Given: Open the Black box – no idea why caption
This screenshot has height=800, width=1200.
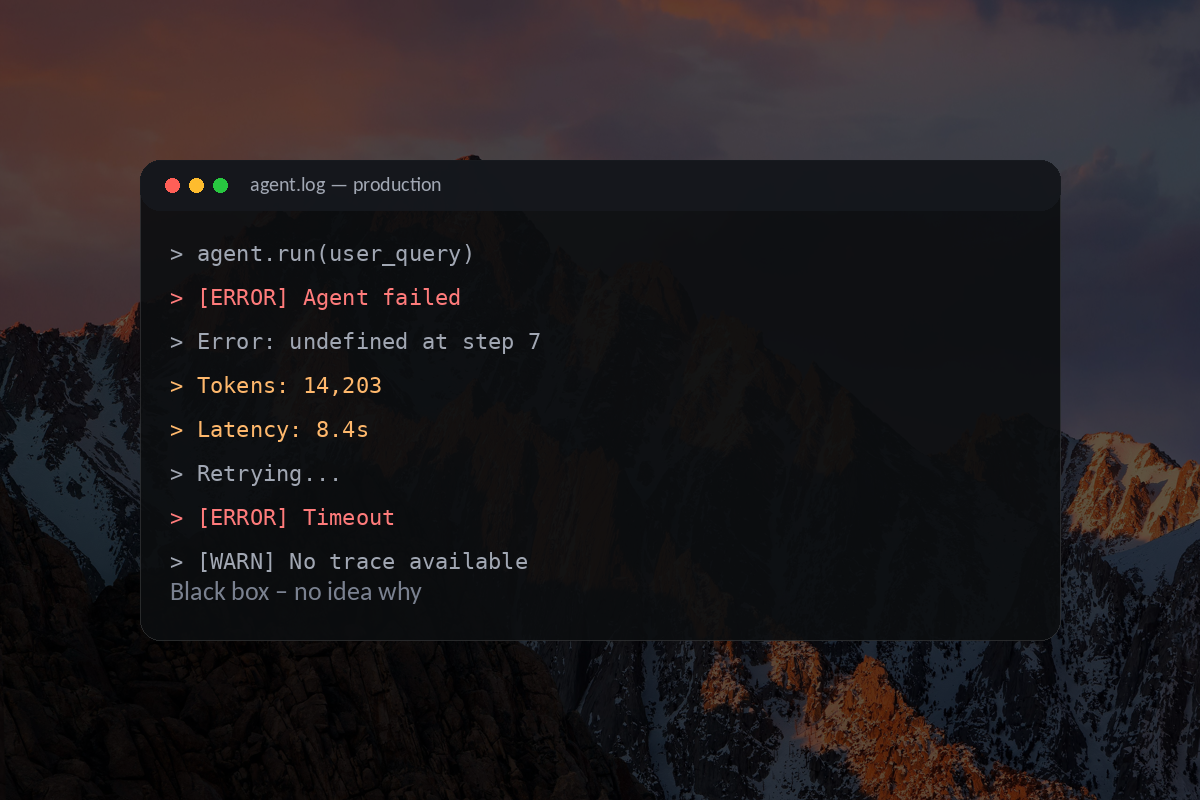Looking at the screenshot, I should (295, 591).
